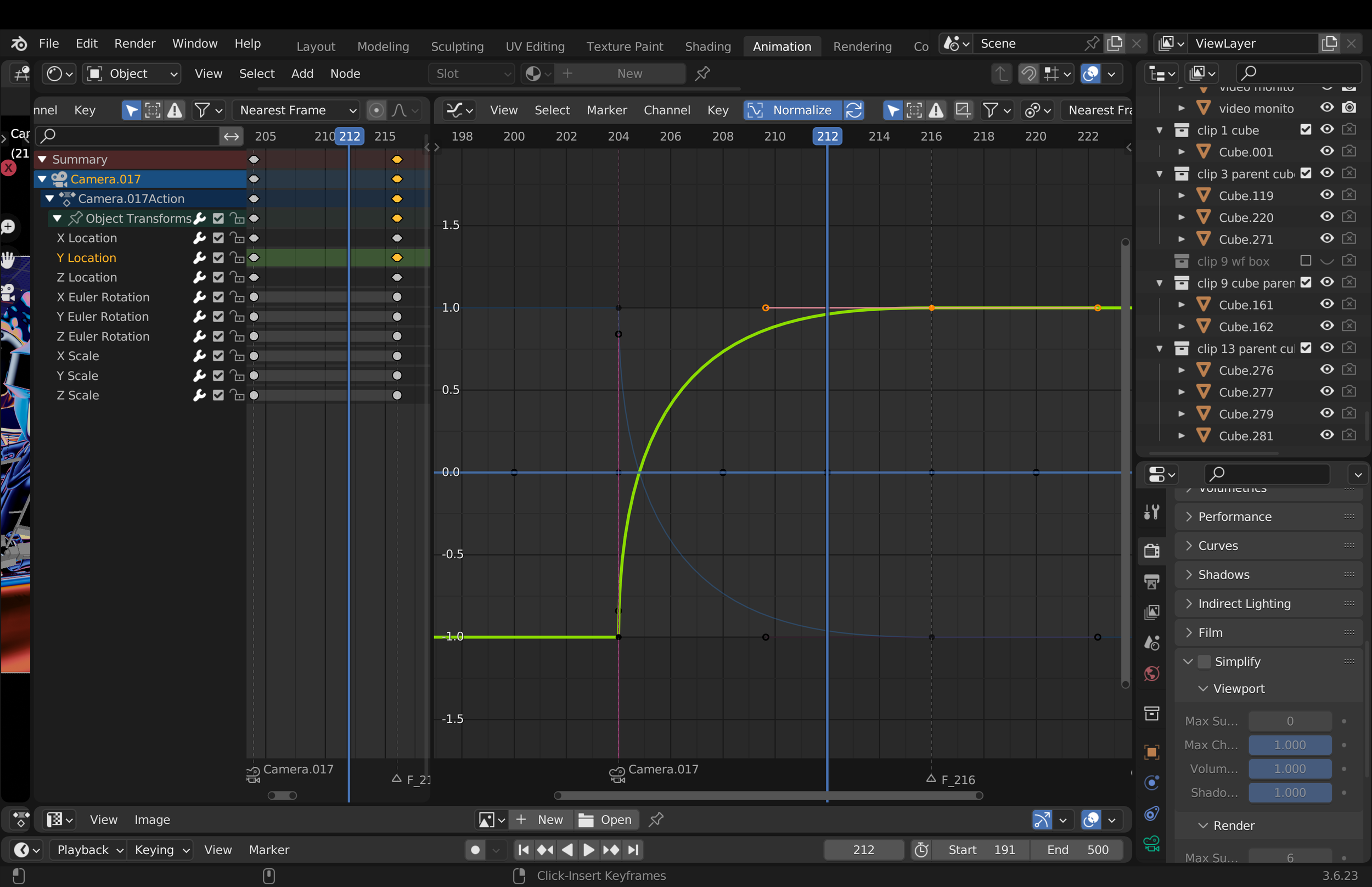Hide Cube.119 using its eye icon
This screenshot has width=1372, height=887.
[1326, 195]
